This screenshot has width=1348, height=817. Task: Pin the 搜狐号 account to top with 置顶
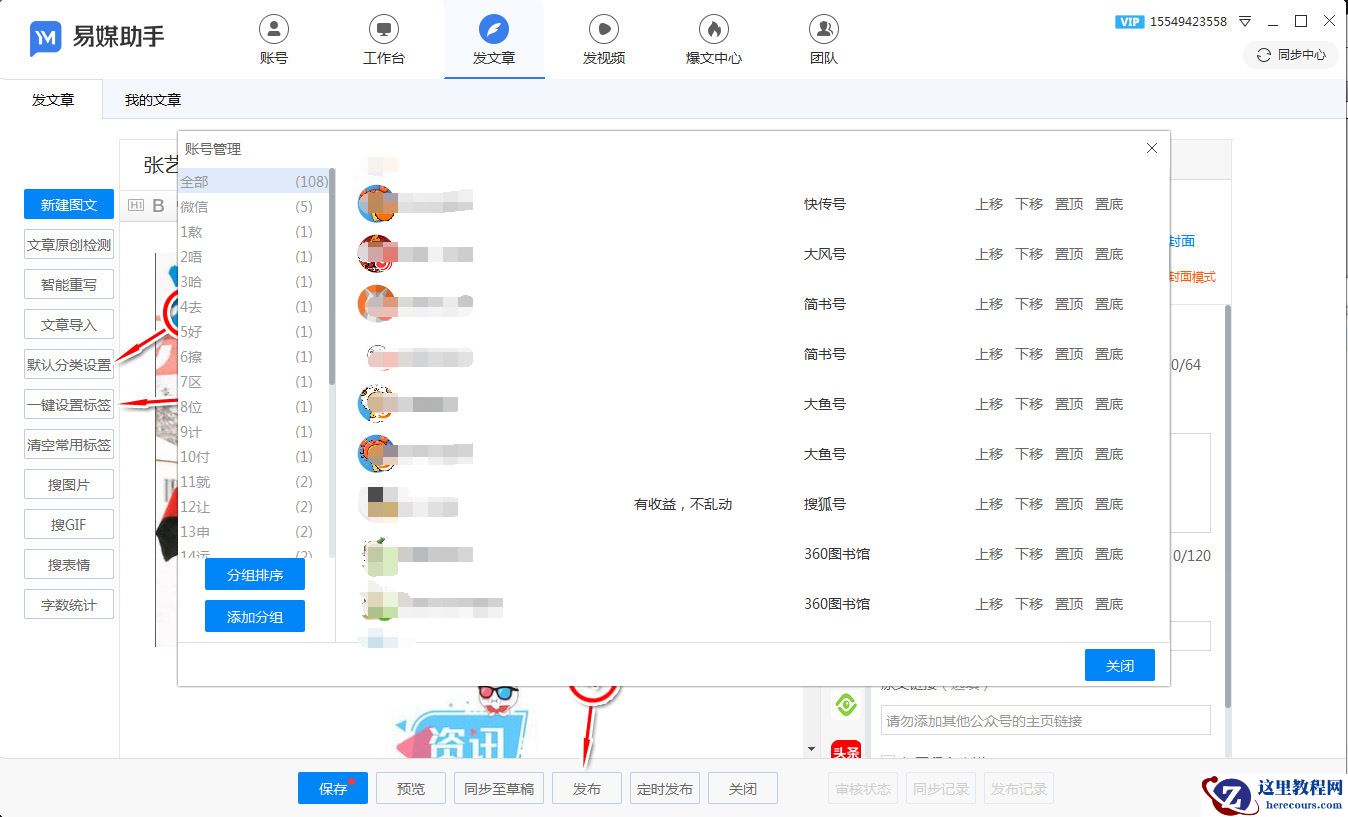[1069, 504]
